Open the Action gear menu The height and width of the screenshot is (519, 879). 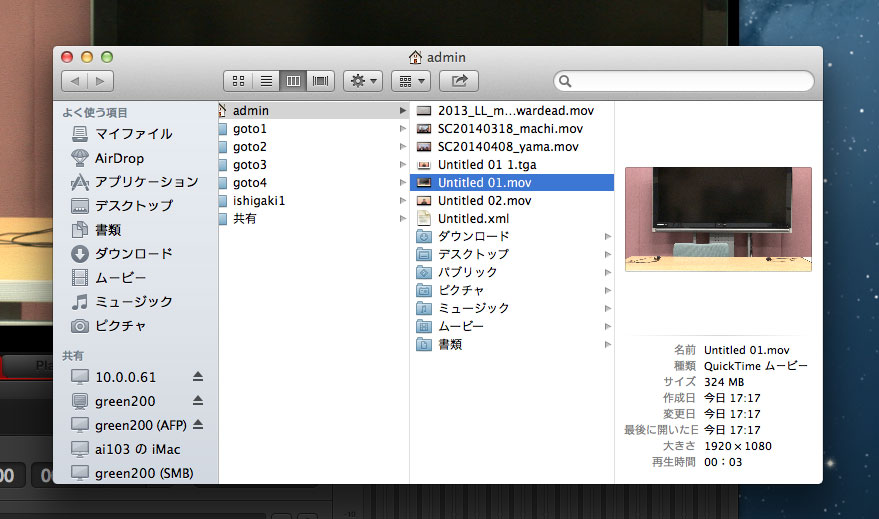(363, 81)
